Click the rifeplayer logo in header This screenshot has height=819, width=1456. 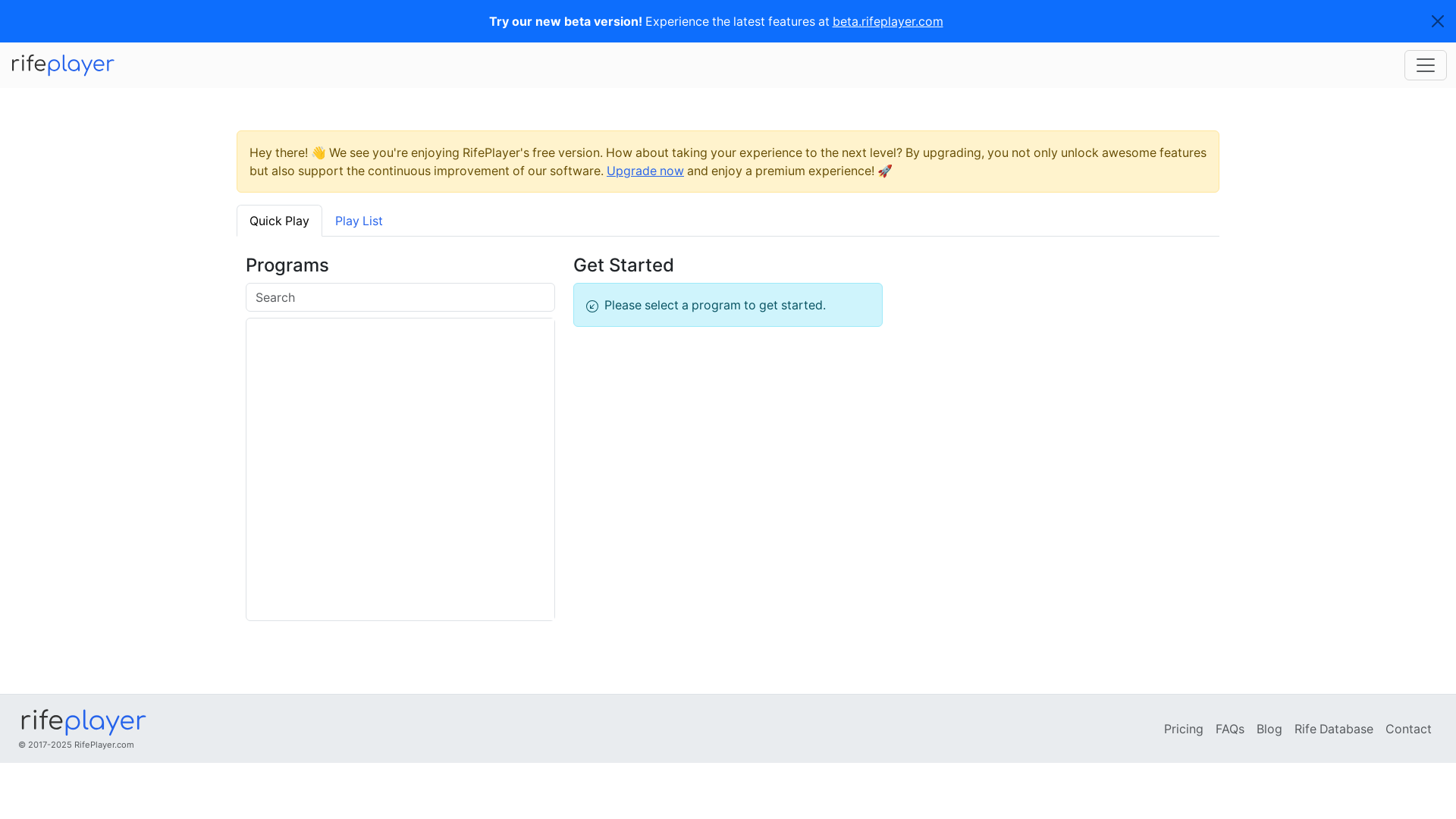coord(63,65)
